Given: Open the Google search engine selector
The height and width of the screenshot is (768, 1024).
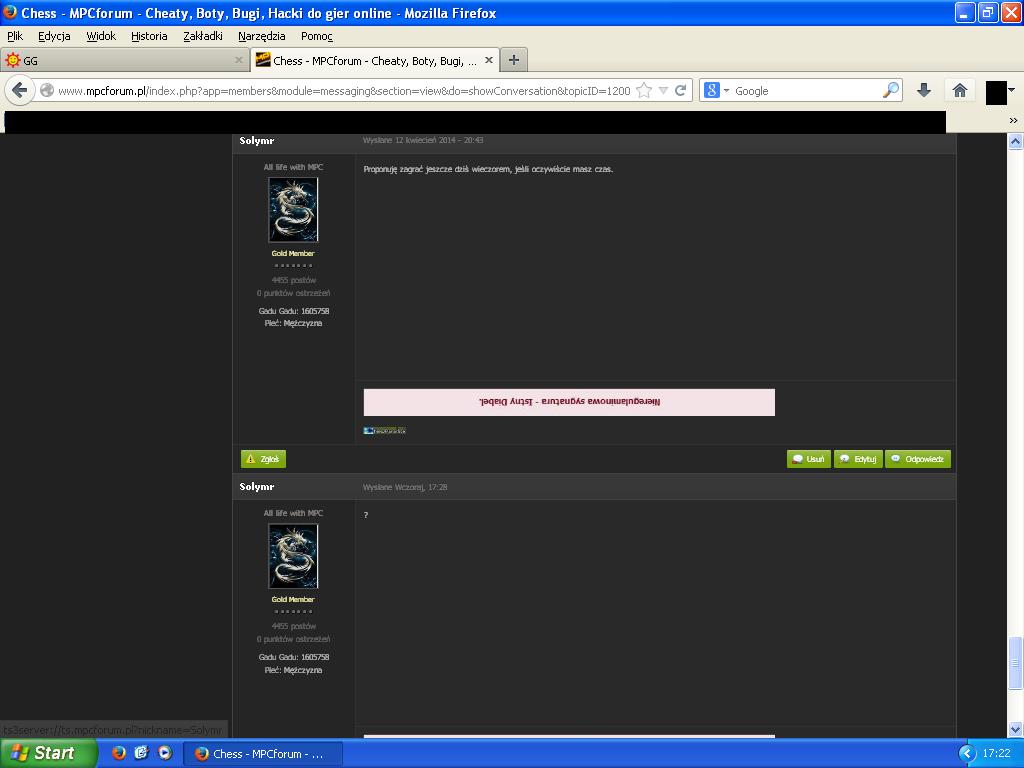Looking at the screenshot, I should click(716, 90).
